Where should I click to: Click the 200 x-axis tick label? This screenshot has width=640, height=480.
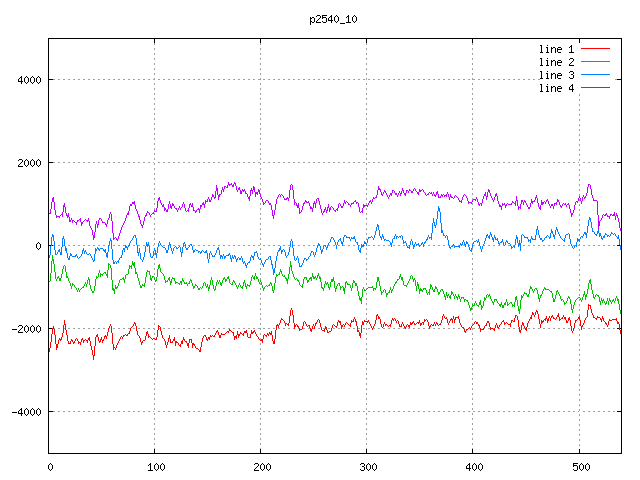coord(261,466)
